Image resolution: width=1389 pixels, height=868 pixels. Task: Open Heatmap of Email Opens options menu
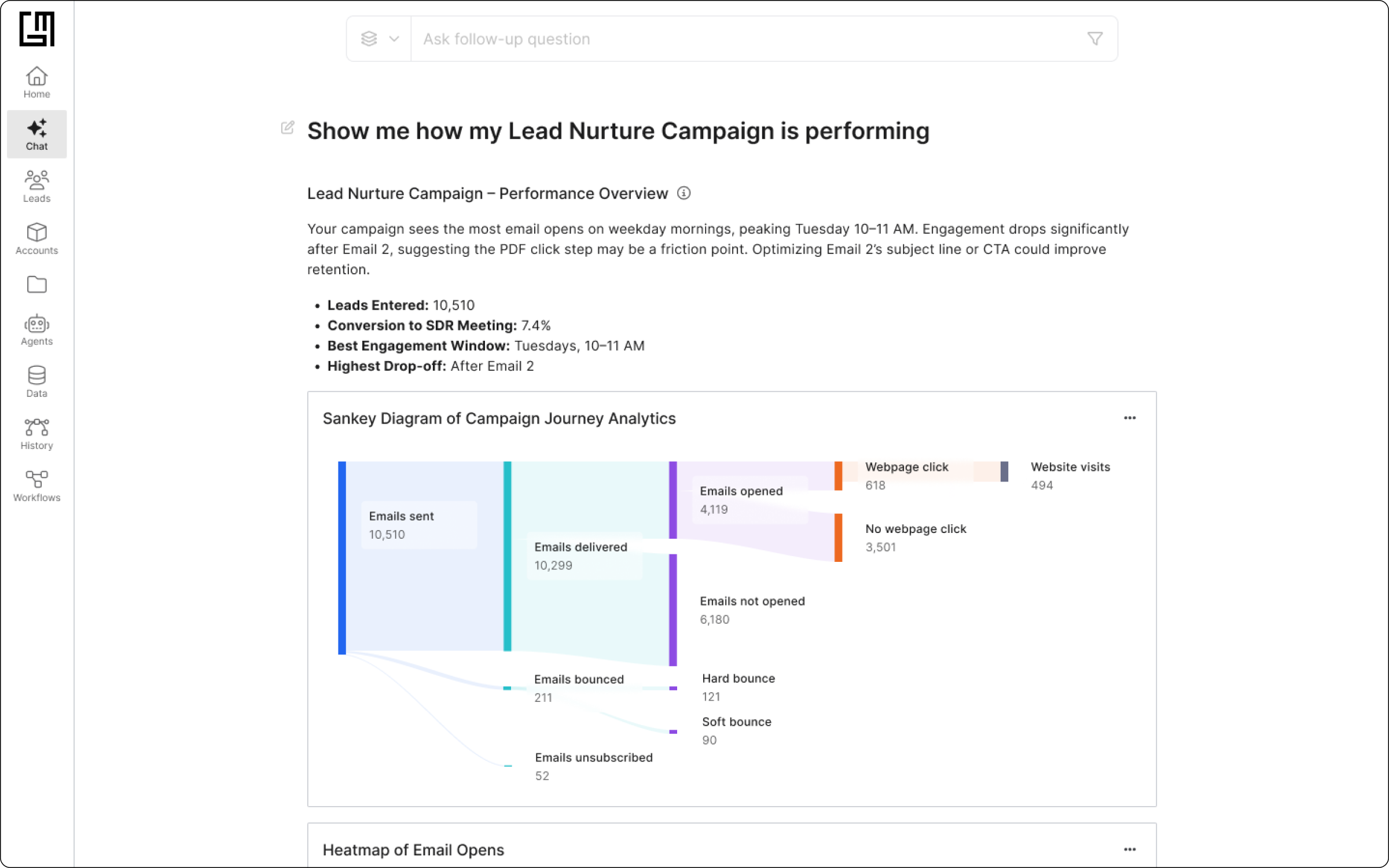(x=1129, y=849)
